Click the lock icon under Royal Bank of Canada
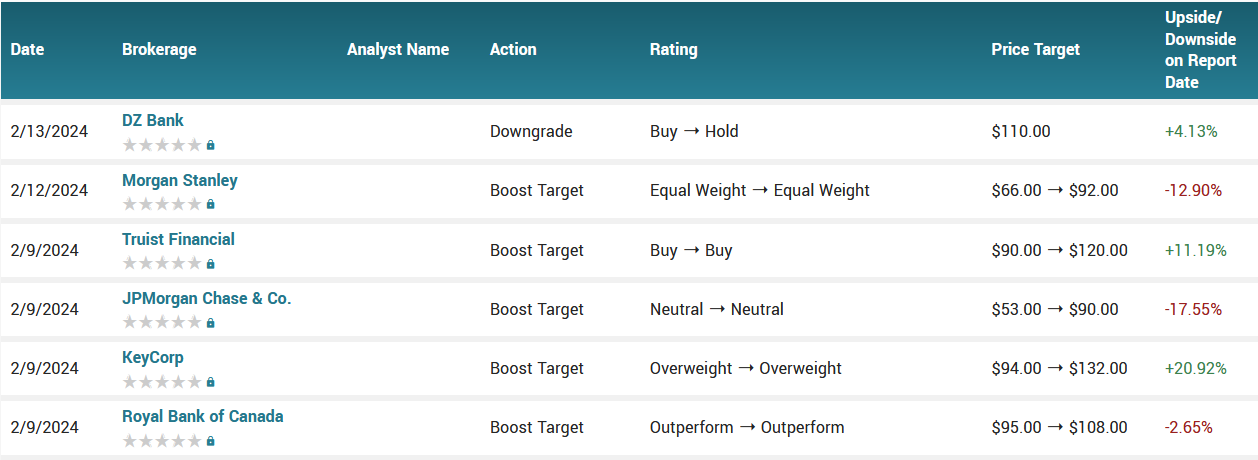This screenshot has height=460, width=1258. 210,441
